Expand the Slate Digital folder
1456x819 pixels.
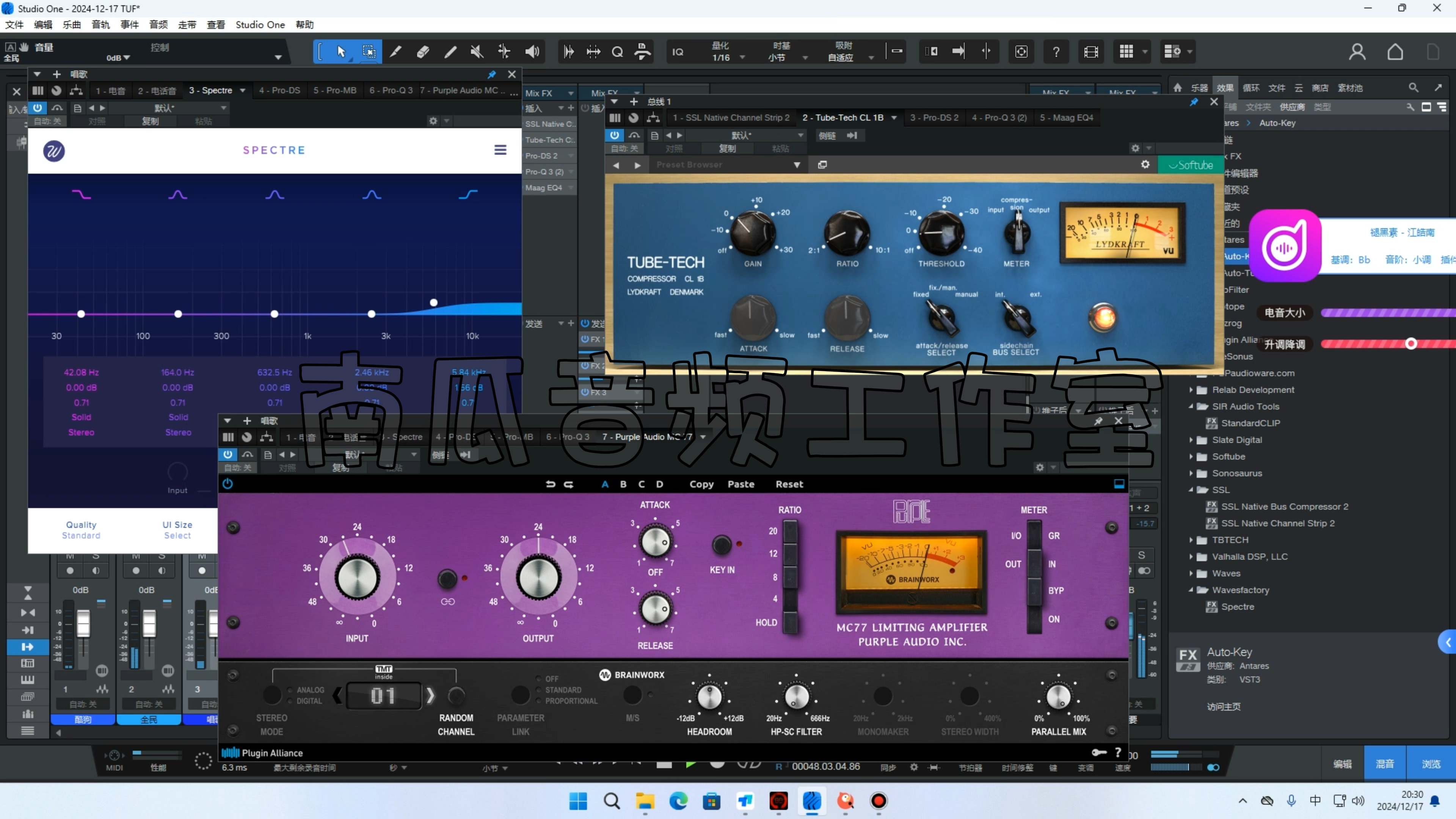(1190, 440)
